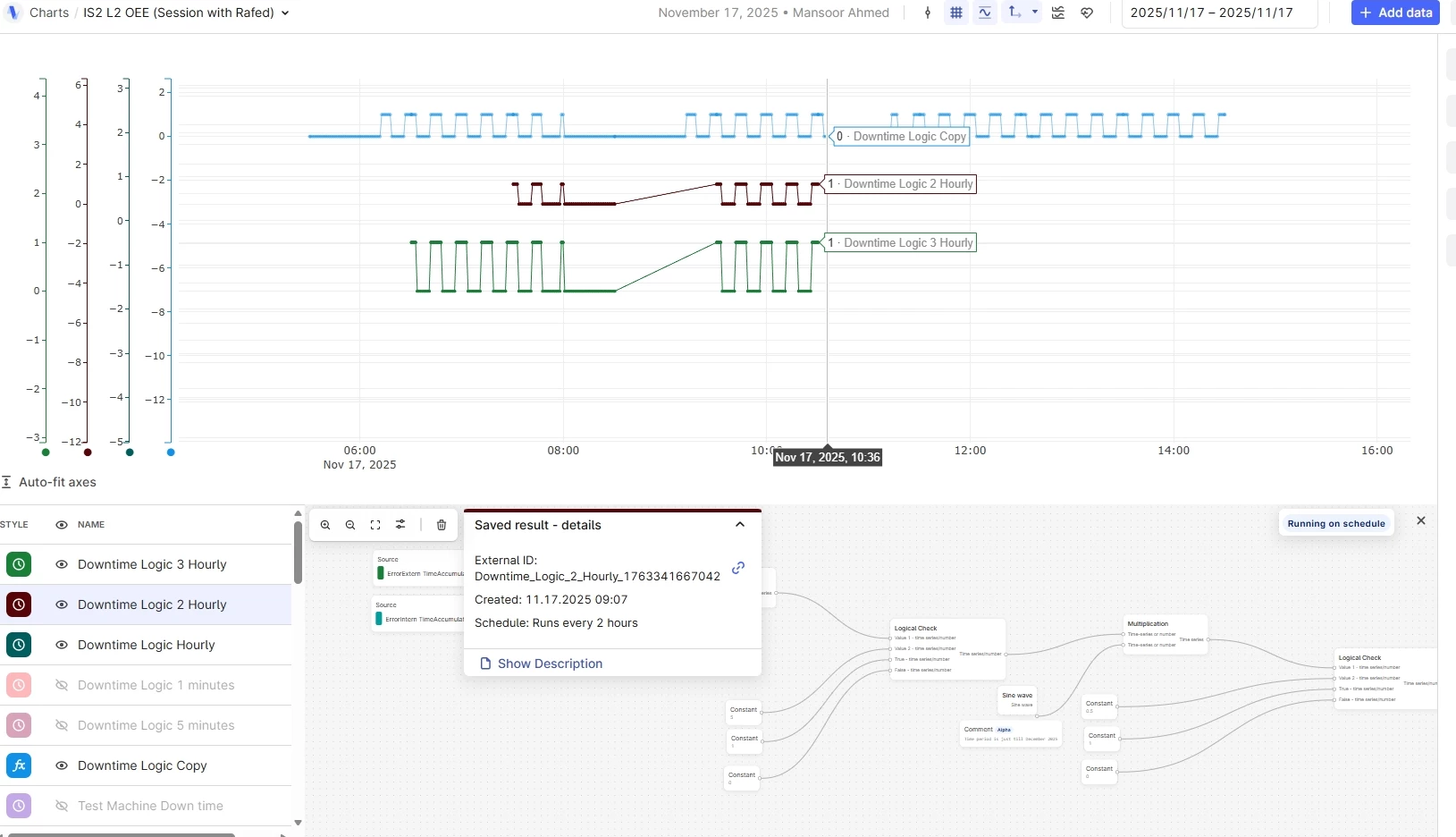Click the Auto-fit axes button

[x=49, y=482]
